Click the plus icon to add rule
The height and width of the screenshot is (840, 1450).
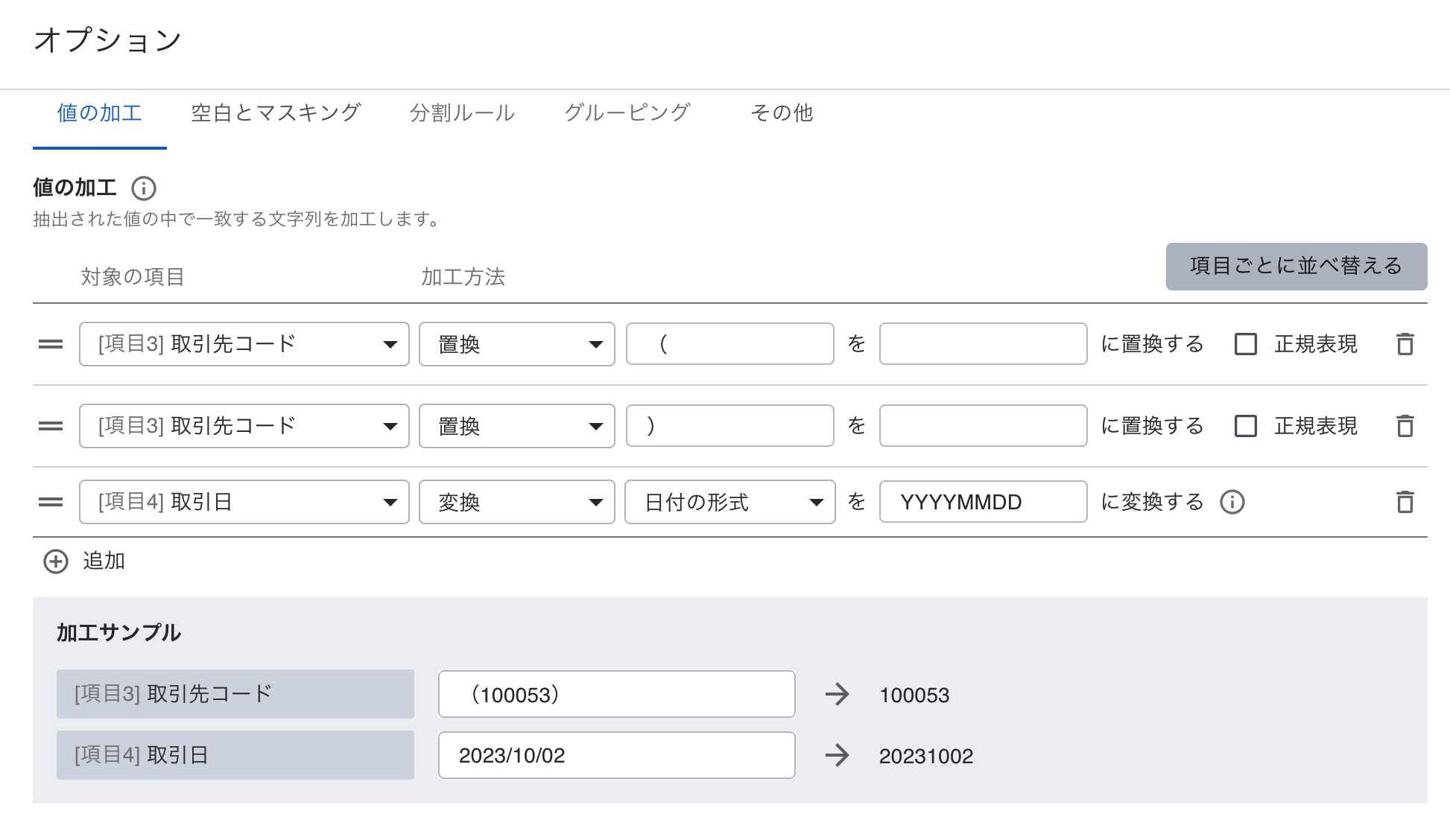point(56,561)
